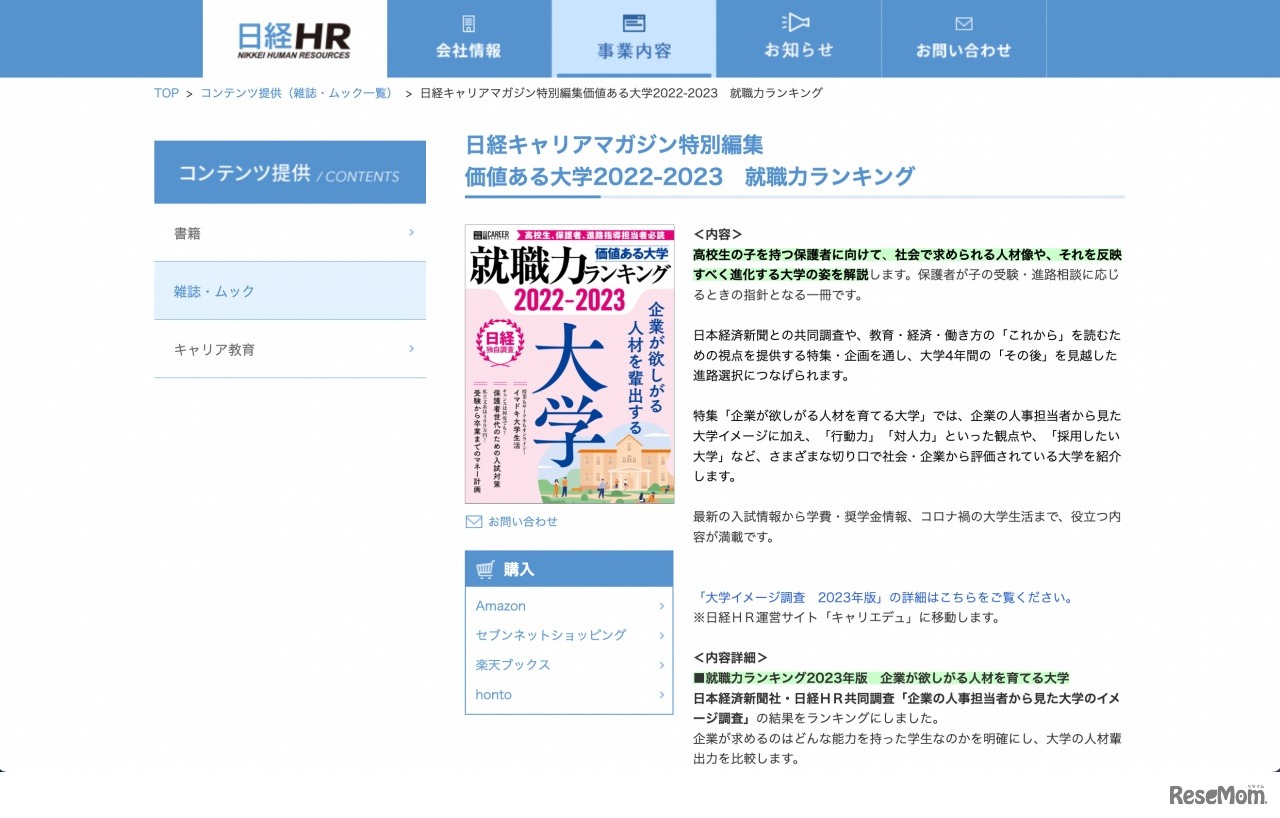1280x818 pixels.
Task: Click the chevron beside Amazon
Action: 662,606
